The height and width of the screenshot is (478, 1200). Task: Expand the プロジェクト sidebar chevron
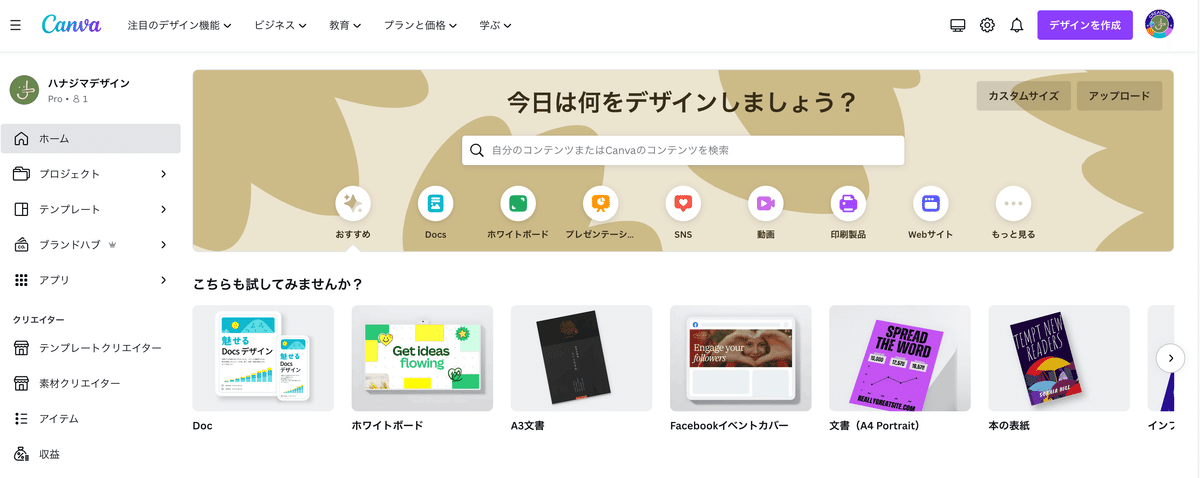[164, 174]
